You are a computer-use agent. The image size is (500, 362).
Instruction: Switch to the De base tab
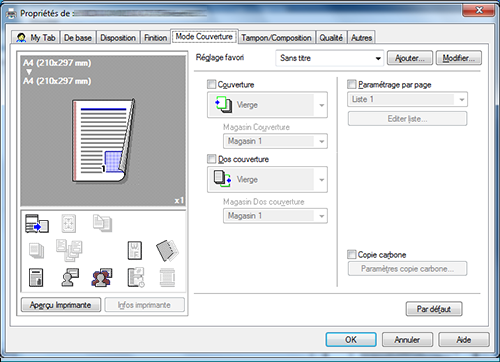coord(78,38)
